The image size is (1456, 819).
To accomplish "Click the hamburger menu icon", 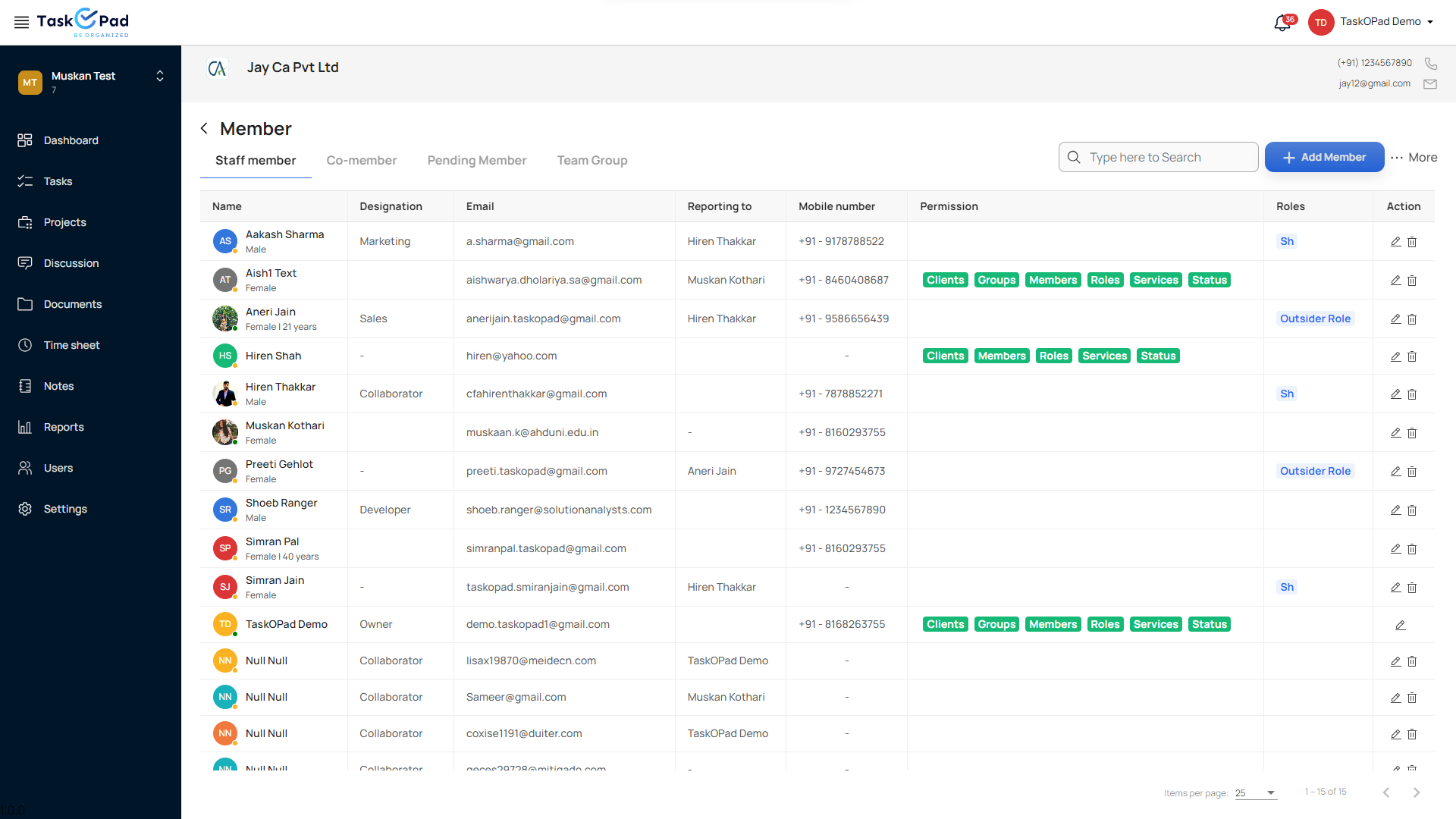I will (x=21, y=22).
